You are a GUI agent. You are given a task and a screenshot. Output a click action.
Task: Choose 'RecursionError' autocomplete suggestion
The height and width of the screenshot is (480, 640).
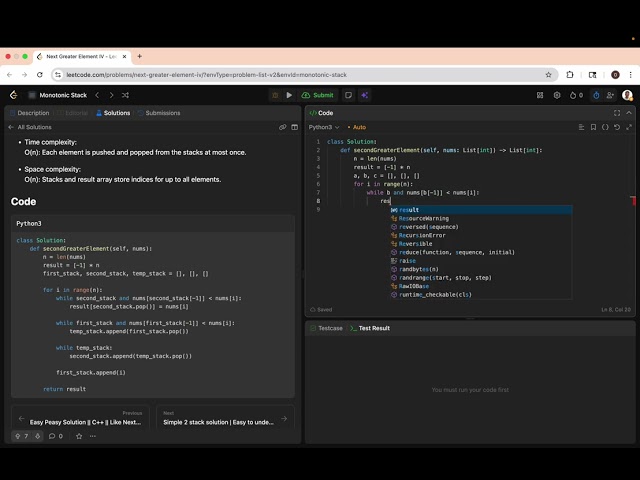[x=481, y=236]
